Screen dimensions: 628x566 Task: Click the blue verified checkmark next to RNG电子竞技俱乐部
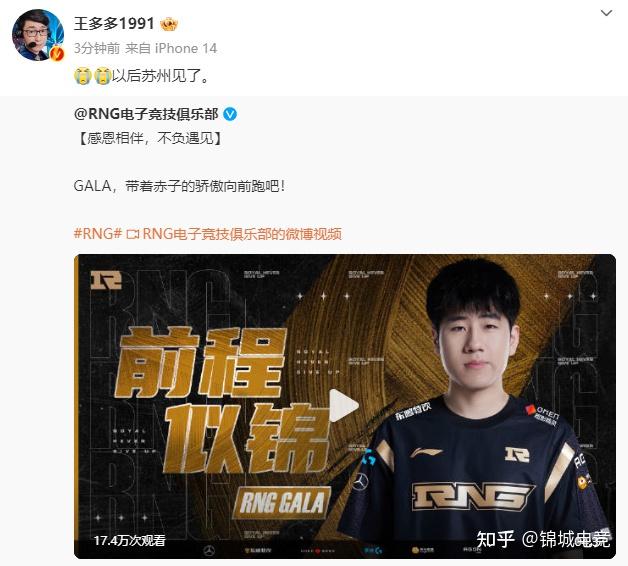tap(230, 114)
